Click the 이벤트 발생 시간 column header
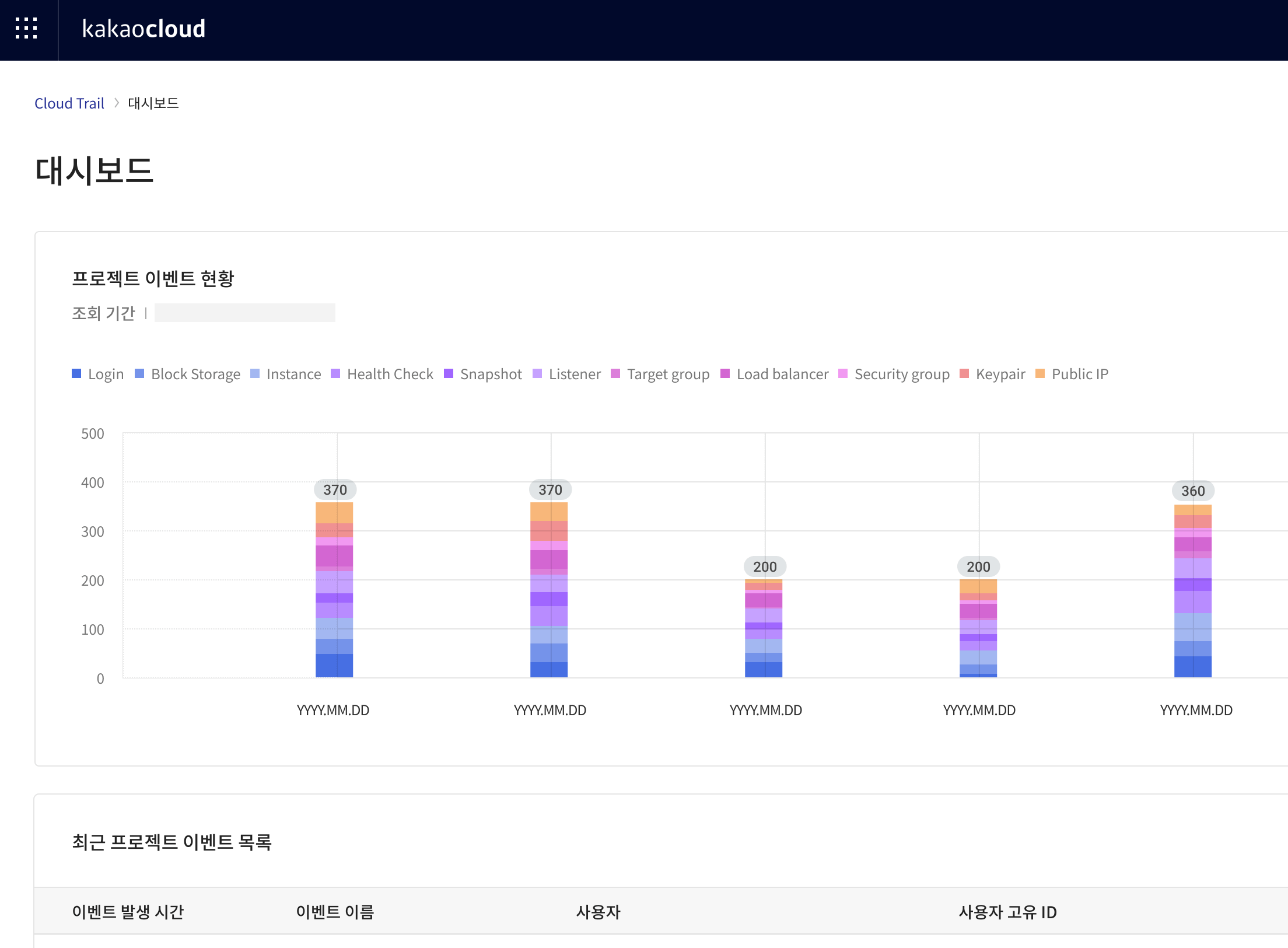 (128, 912)
